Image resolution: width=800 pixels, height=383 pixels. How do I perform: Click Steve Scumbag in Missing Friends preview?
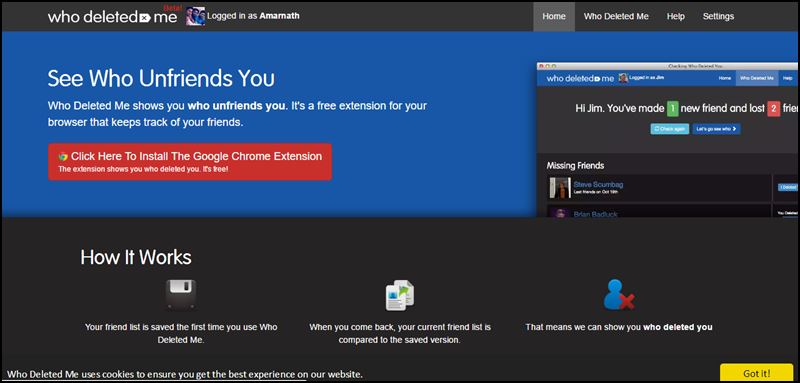click(598, 185)
